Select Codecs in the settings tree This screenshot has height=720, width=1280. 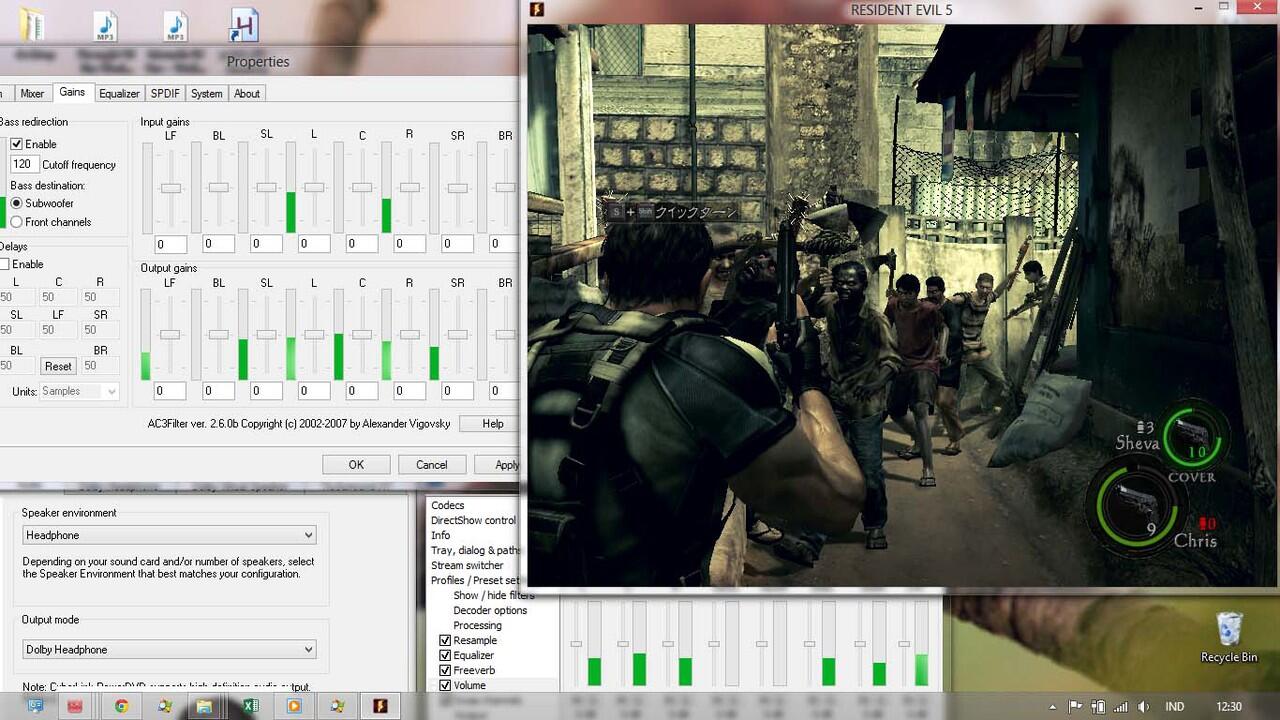(448, 505)
